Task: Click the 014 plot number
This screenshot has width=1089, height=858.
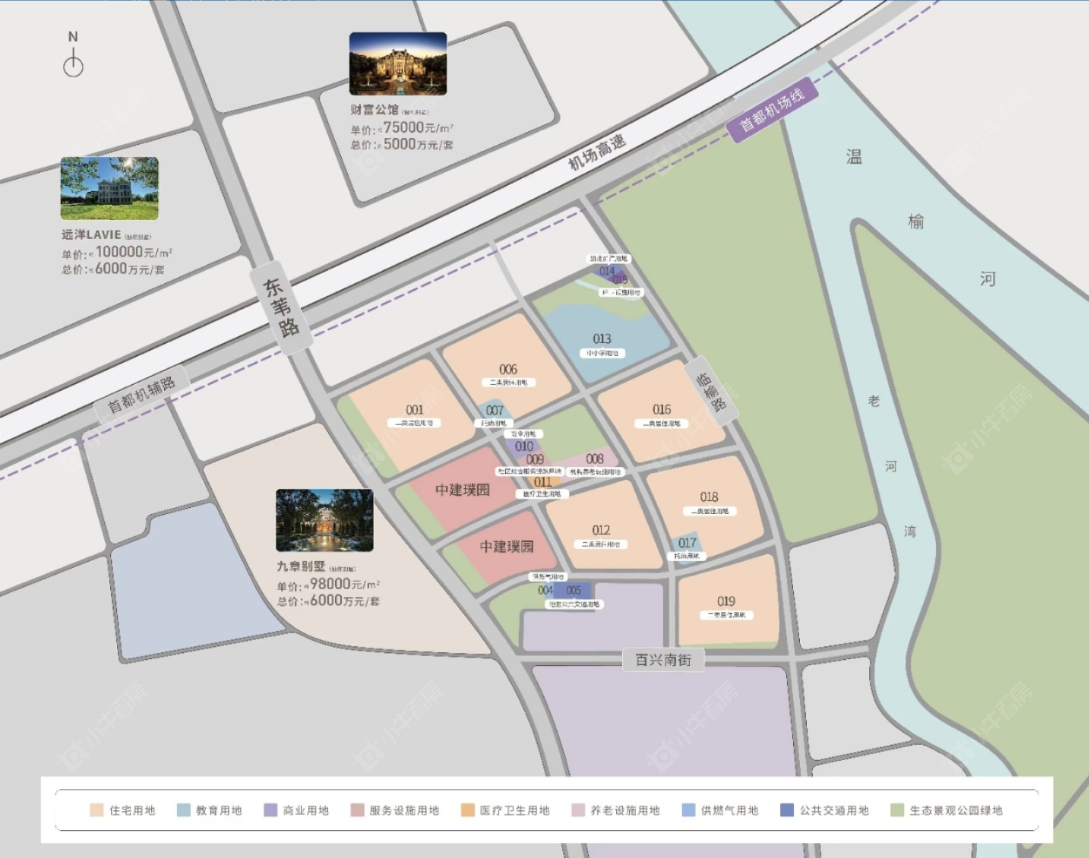Action: pyautogui.click(x=607, y=271)
